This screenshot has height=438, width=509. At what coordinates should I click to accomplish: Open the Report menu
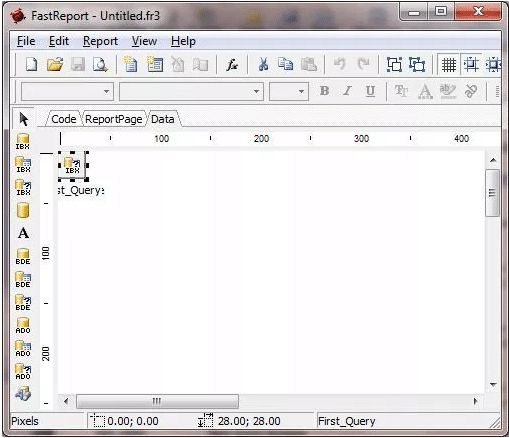point(100,41)
